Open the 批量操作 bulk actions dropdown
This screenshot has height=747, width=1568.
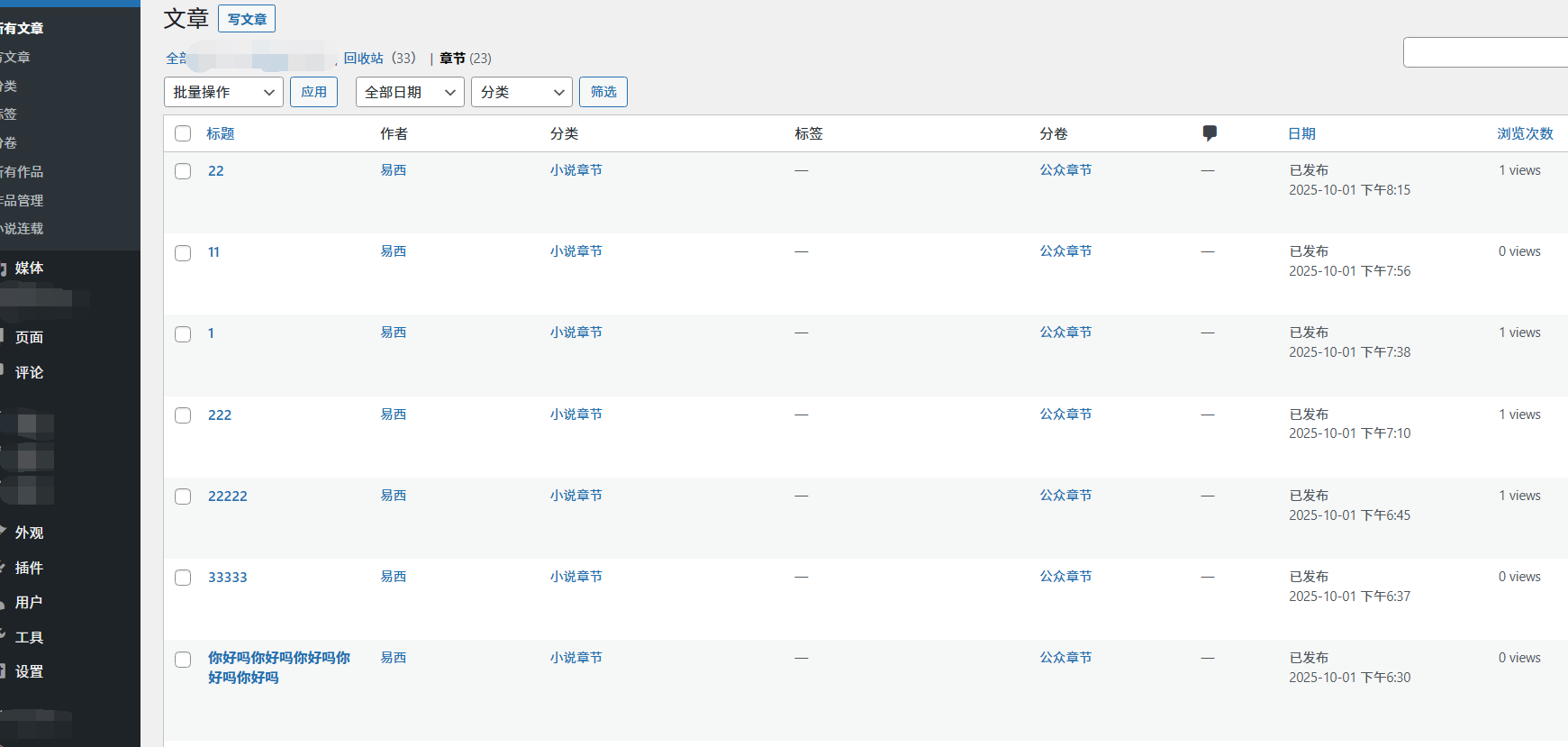click(223, 92)
